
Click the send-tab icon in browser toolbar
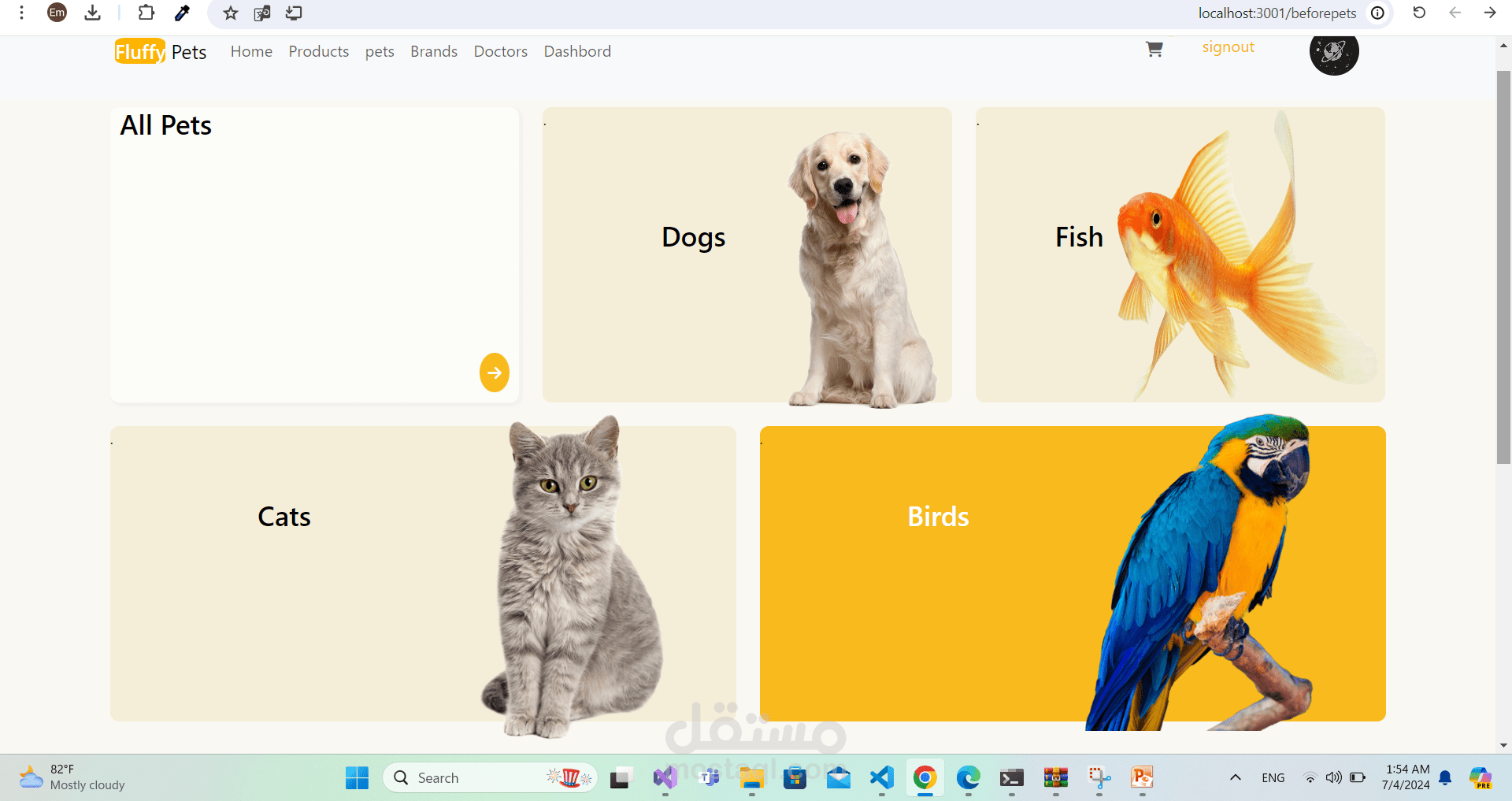[x=294, y=13]
